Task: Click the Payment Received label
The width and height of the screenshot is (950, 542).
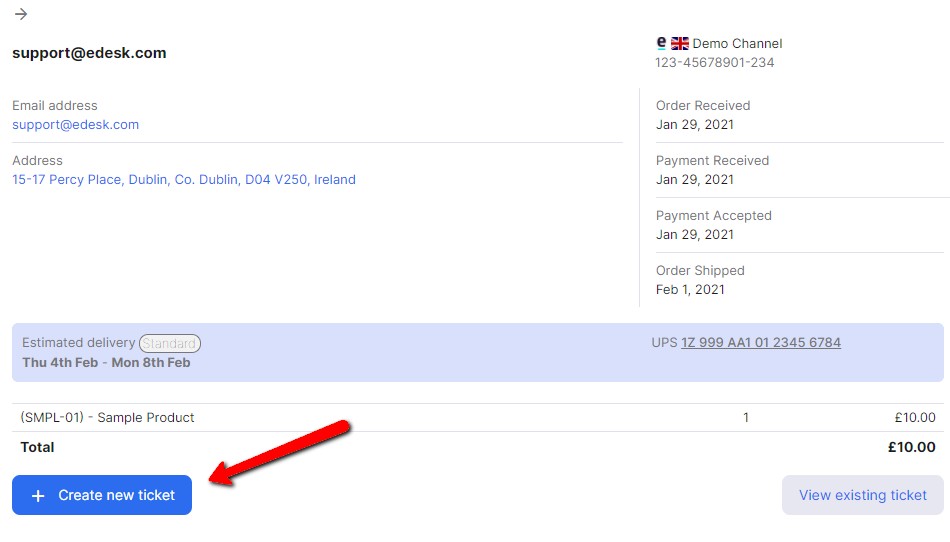Action: (x=712, y=160)
